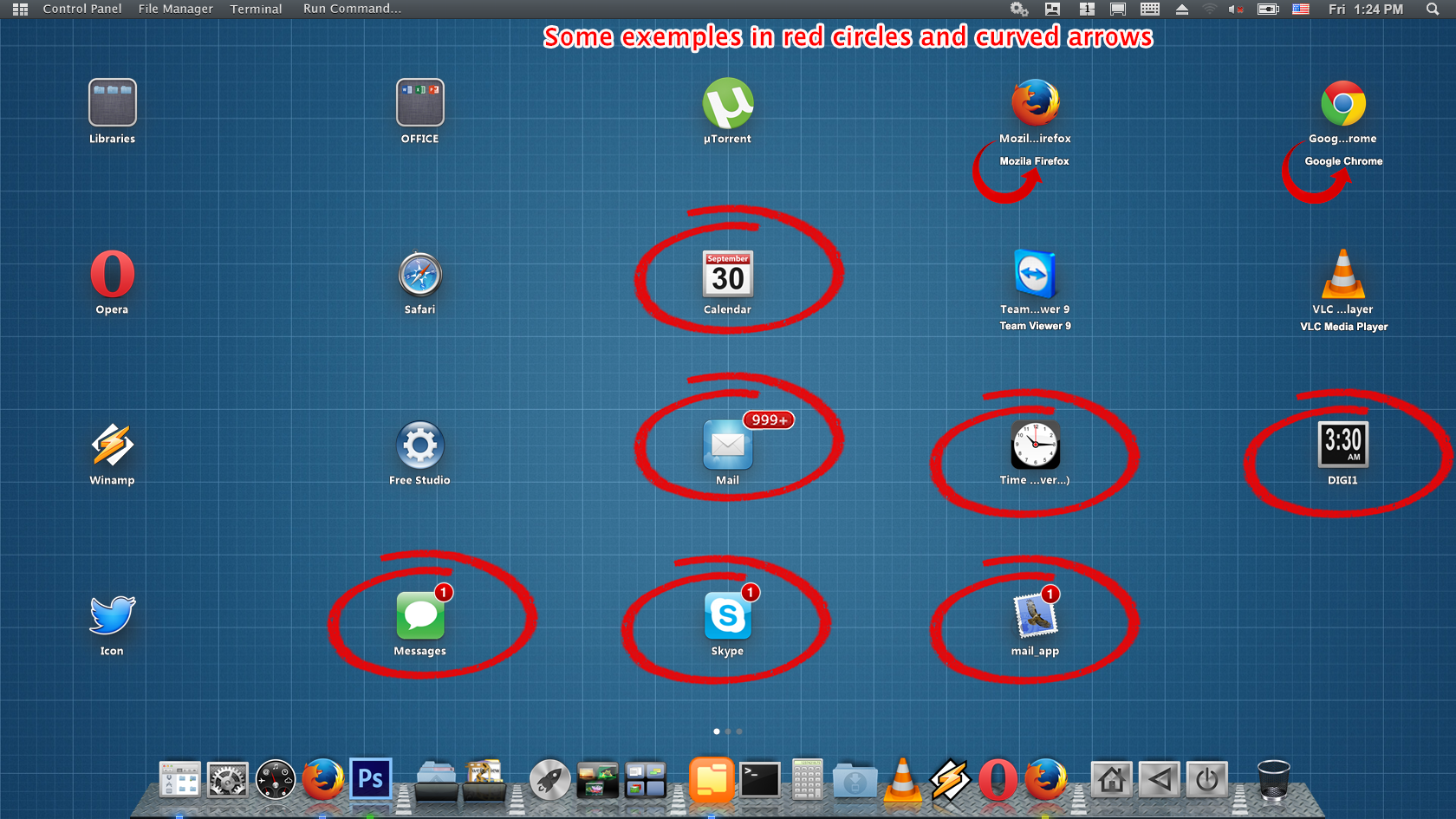Launch Winamp lightning icon in the dock
Viewport: 1456px width, 819px height.
[x=950, y=779]
